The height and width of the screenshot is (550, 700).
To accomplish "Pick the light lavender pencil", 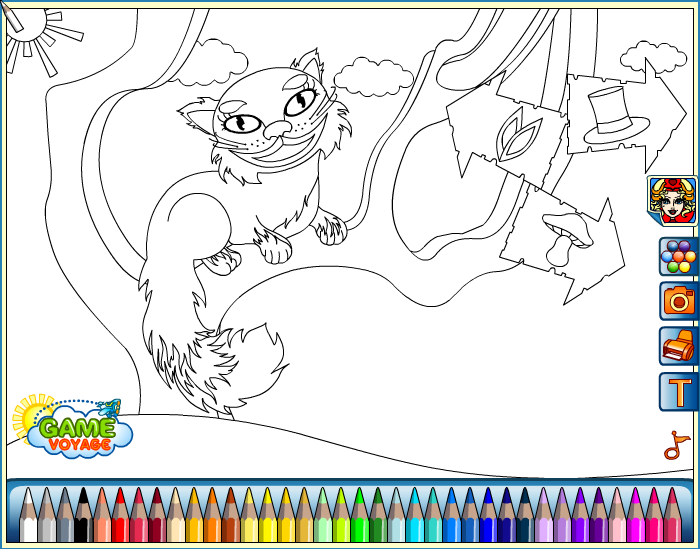I will pyautogui.click(x=543, y=515).
